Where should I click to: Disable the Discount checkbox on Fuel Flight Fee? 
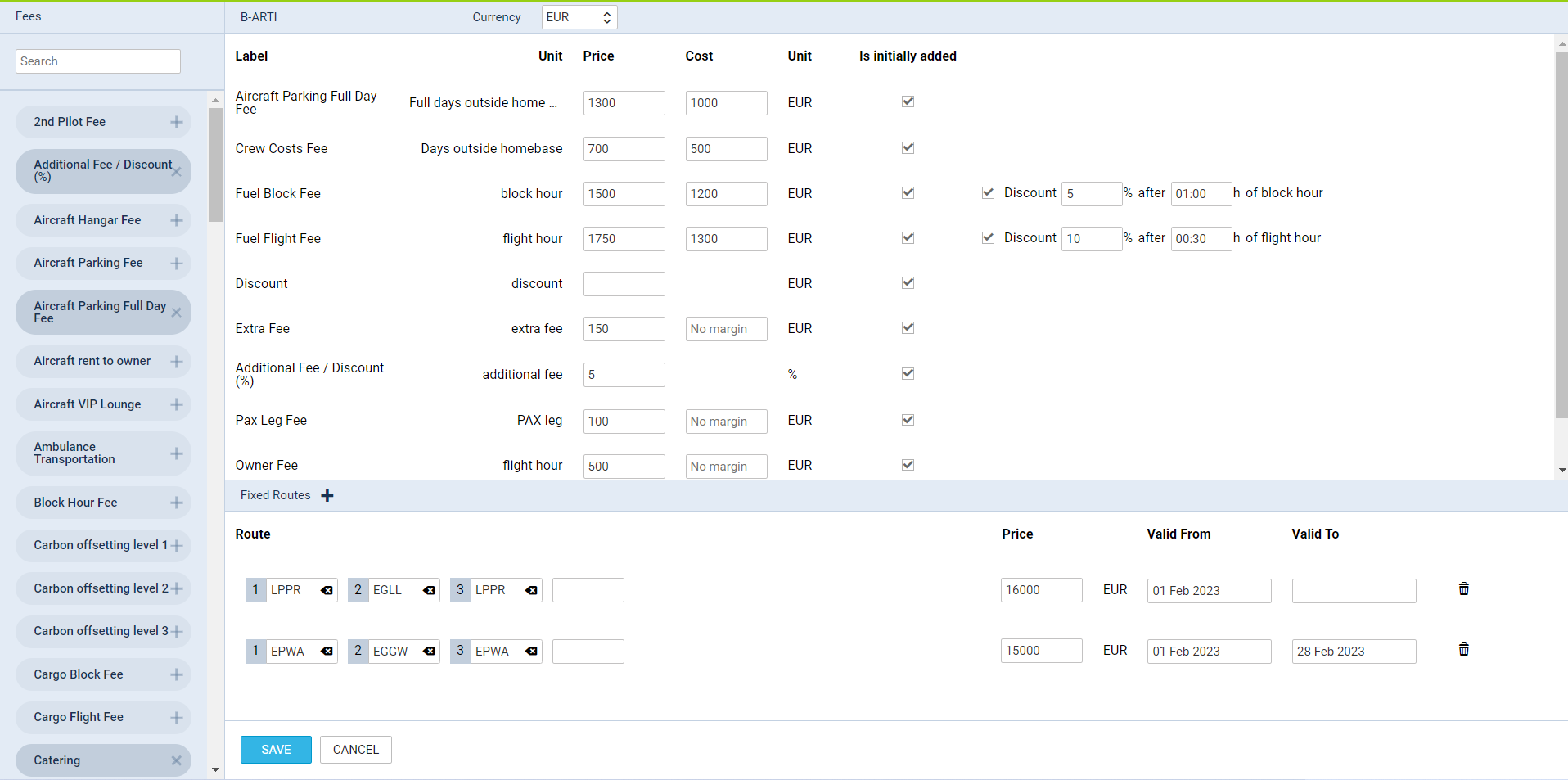tap(988, 237)
